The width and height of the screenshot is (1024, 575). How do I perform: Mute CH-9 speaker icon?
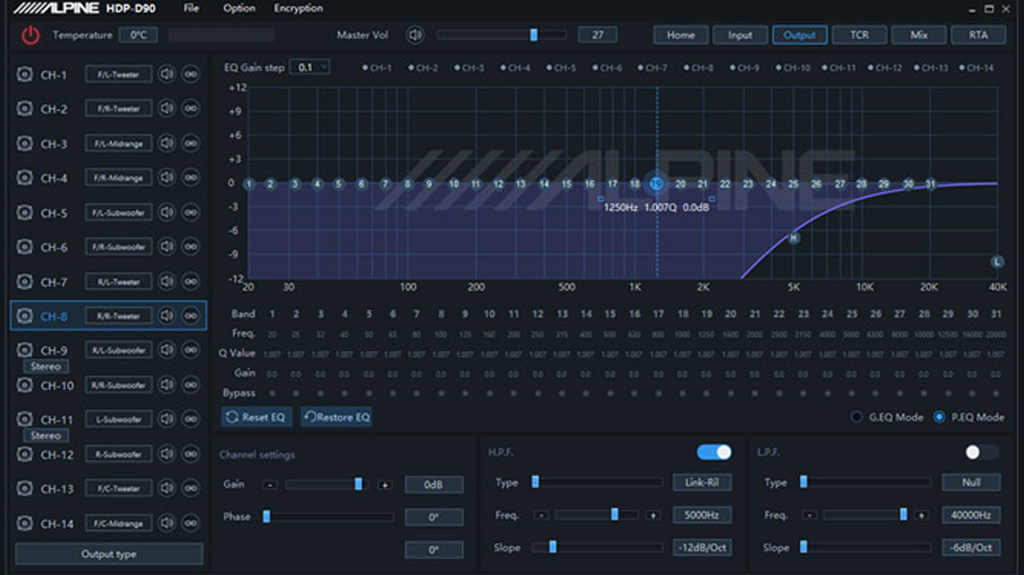167,350
